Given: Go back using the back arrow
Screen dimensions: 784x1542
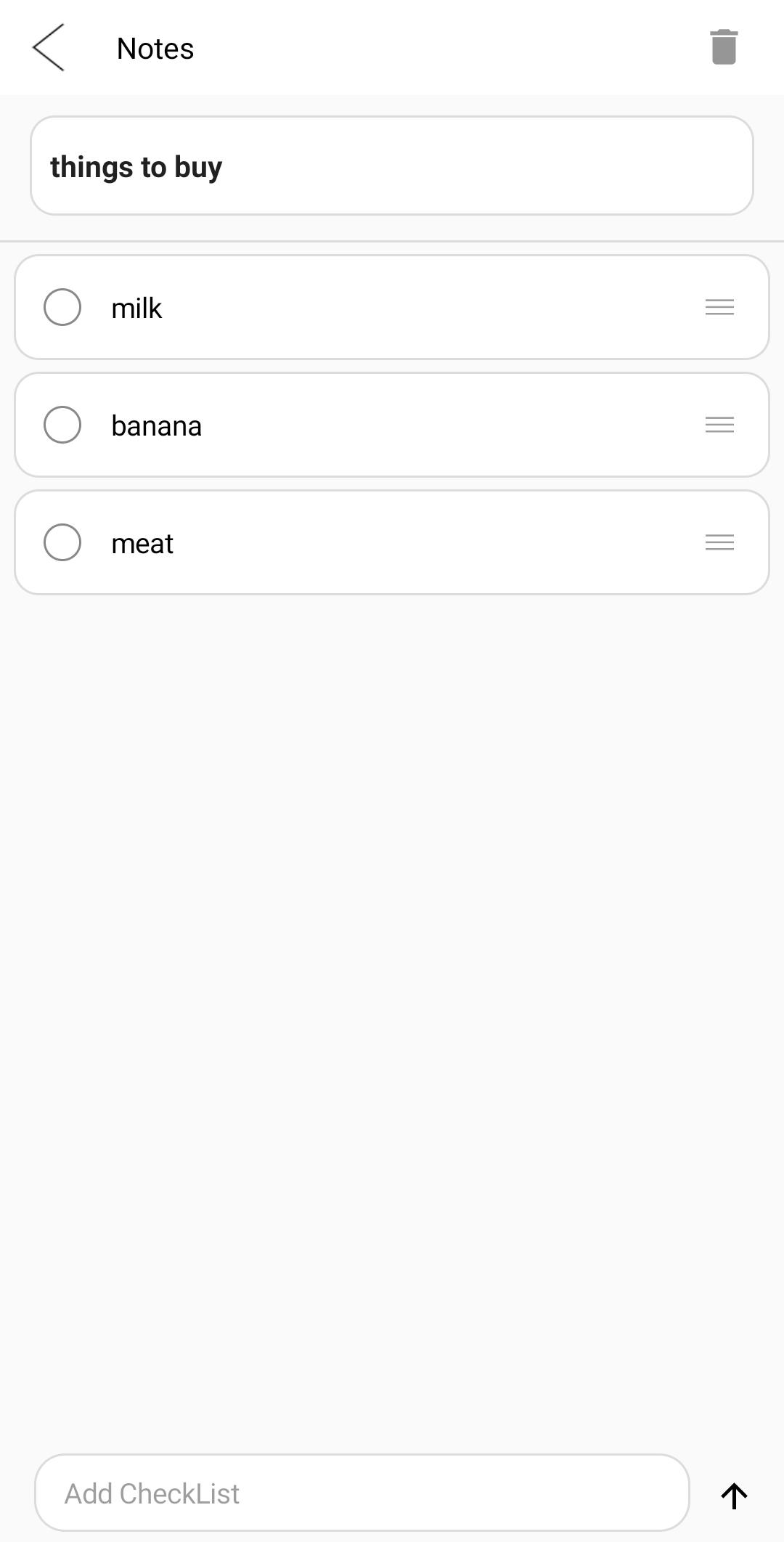Looking at the screenshot, I should [x=49, y=48].
